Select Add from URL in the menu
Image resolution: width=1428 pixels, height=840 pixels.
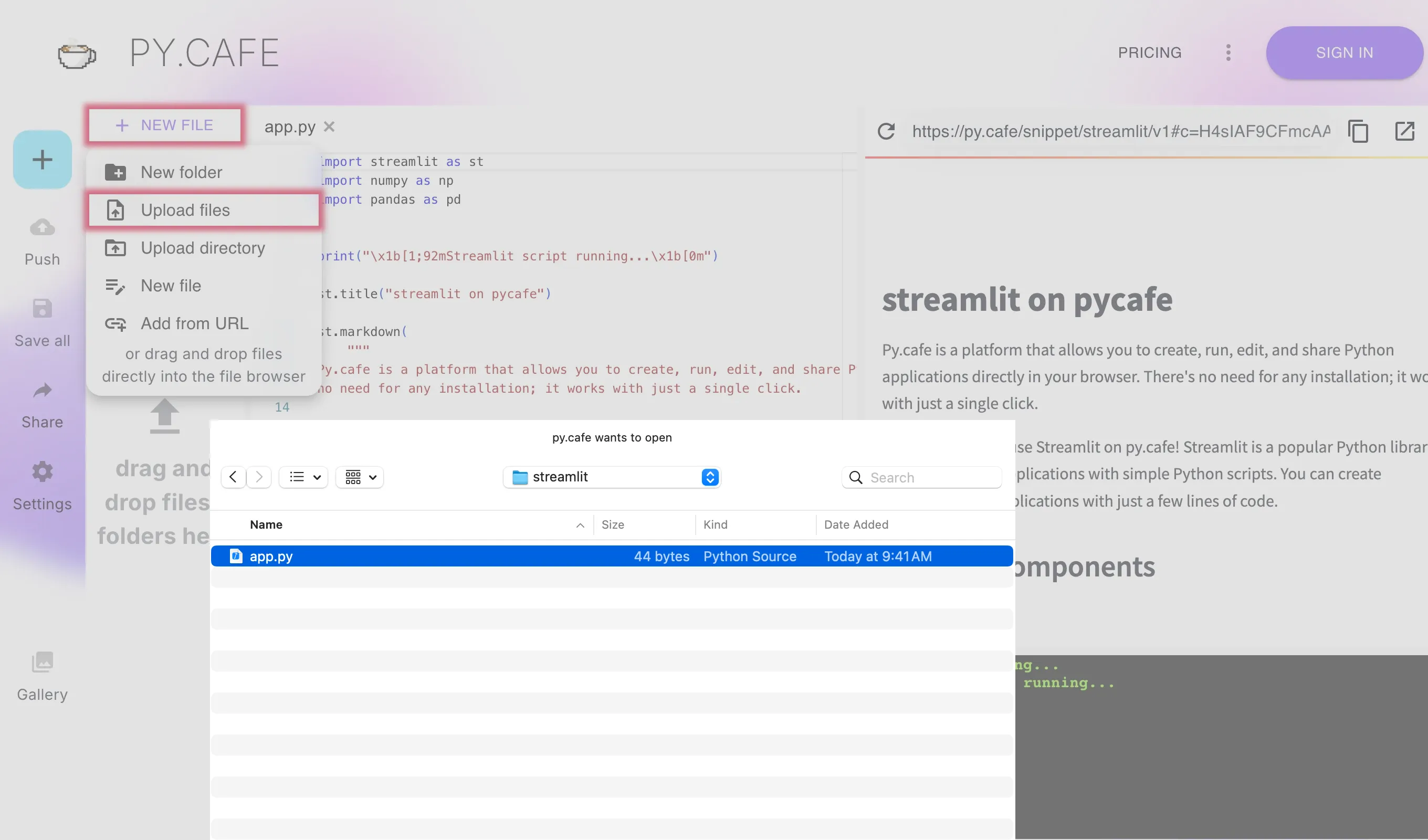(194, 323)
